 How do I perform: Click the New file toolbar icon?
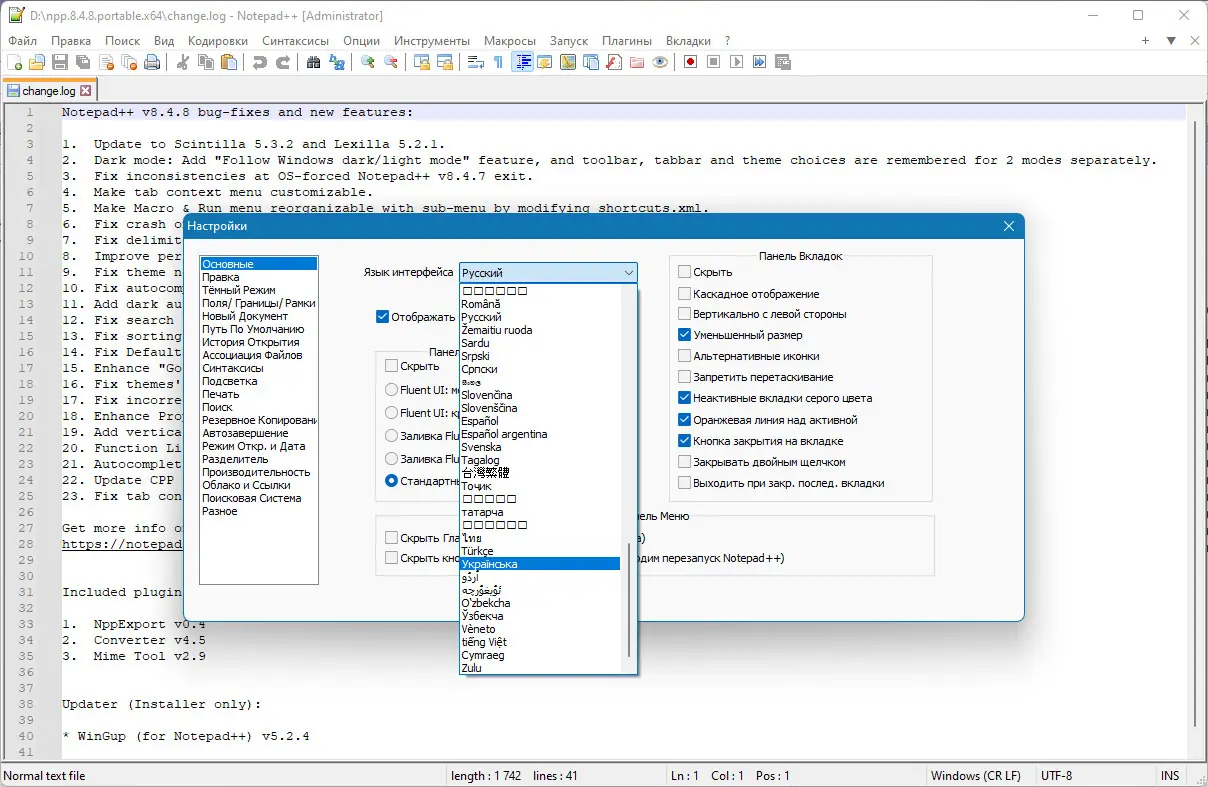pos(14,62)
